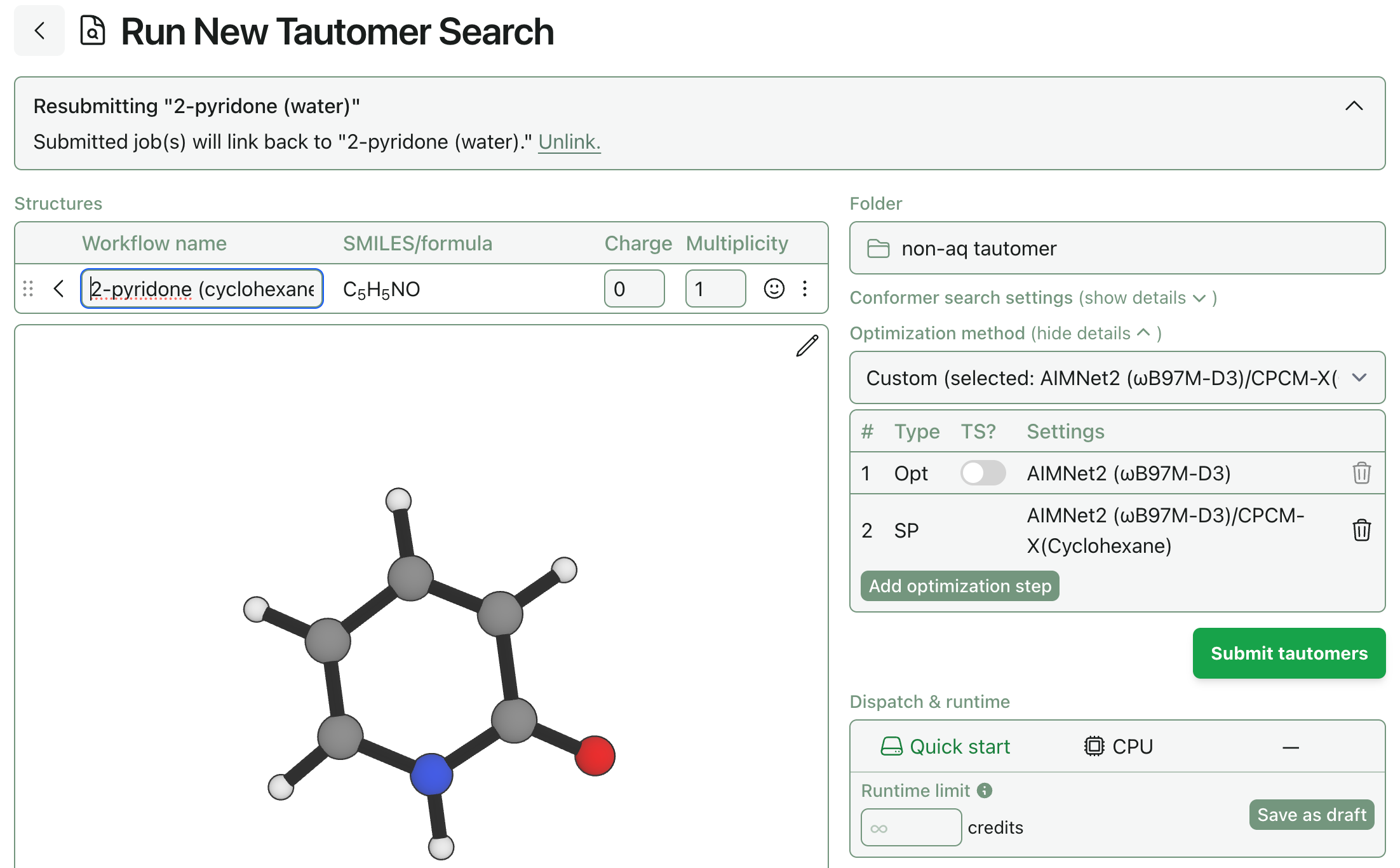1400x868 pixels.
Task: Toggle the TS switch for Opt step
Action: [x=982, y=473]
